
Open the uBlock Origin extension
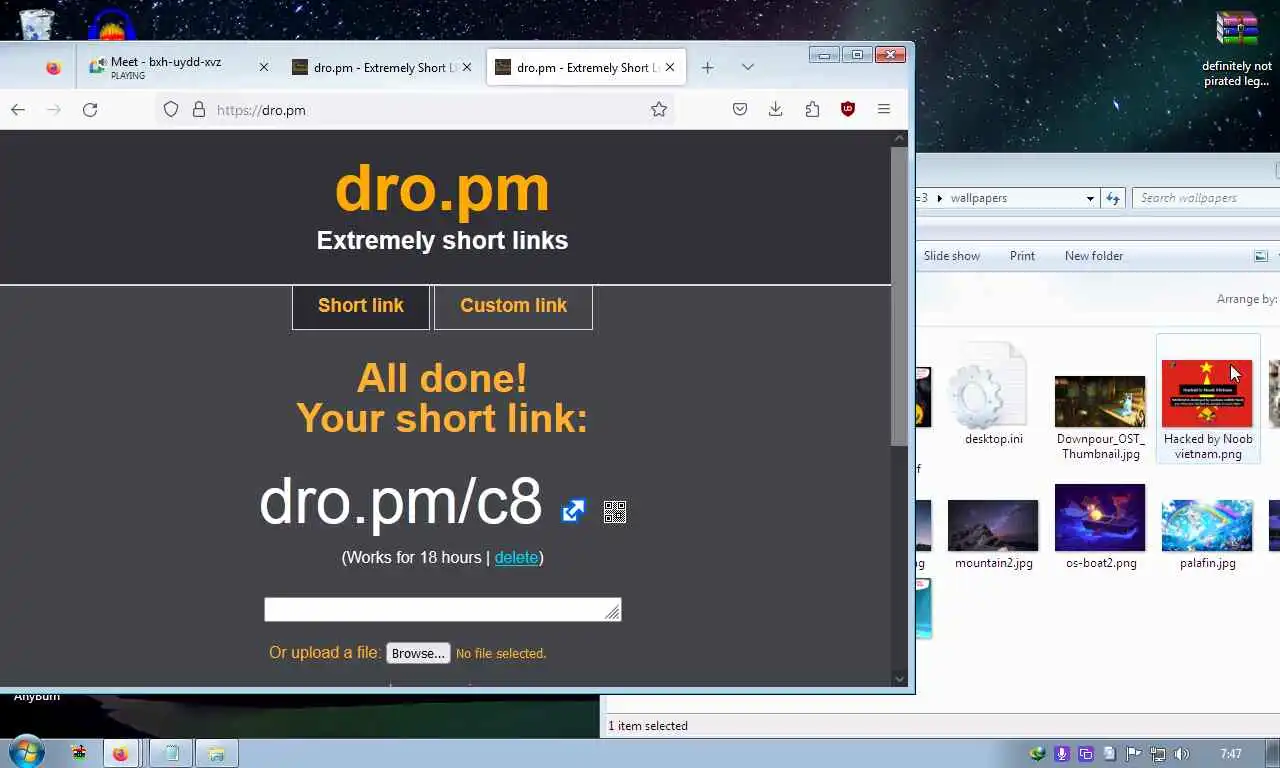tap(848, 110)
